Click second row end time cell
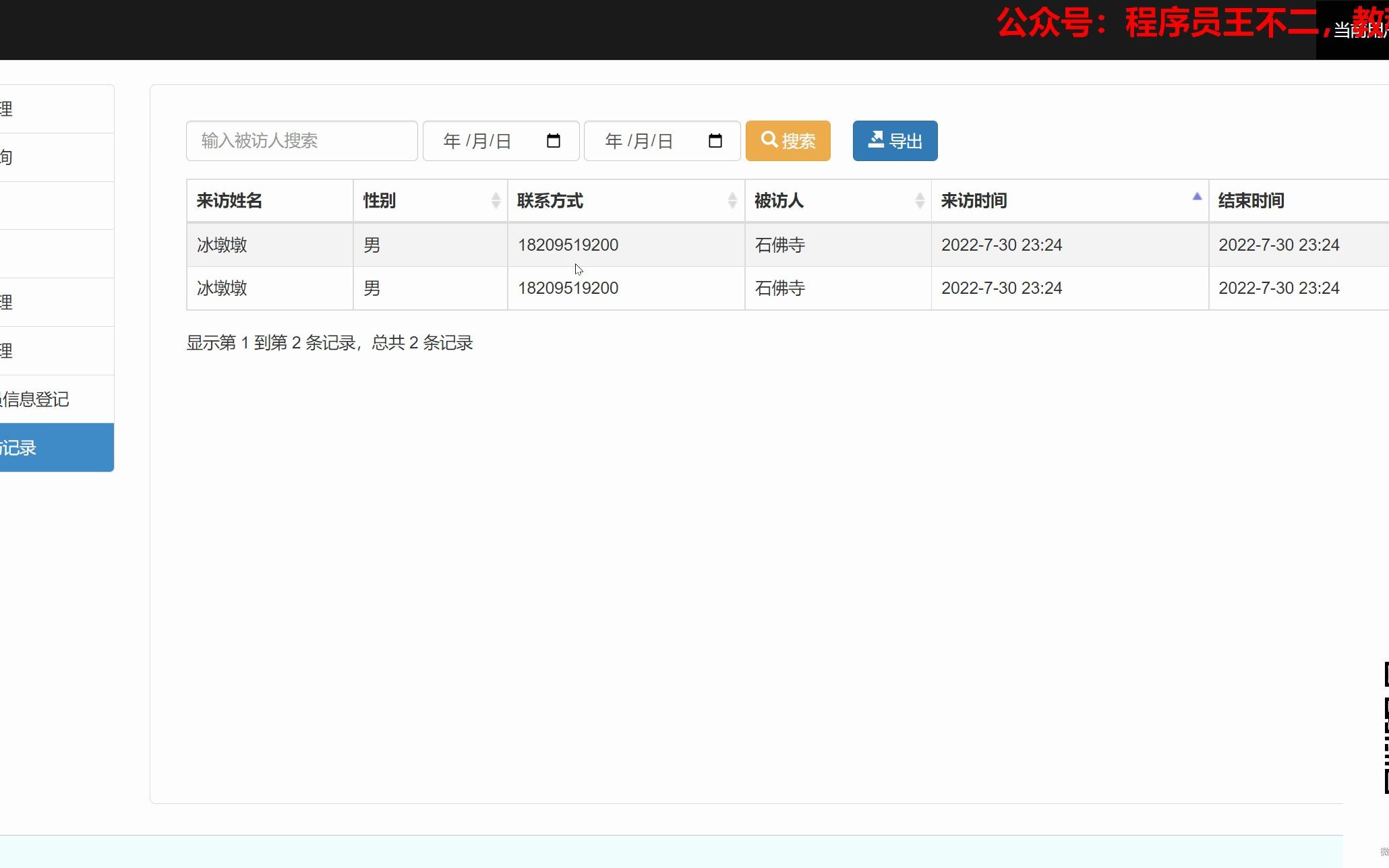 1299,288
